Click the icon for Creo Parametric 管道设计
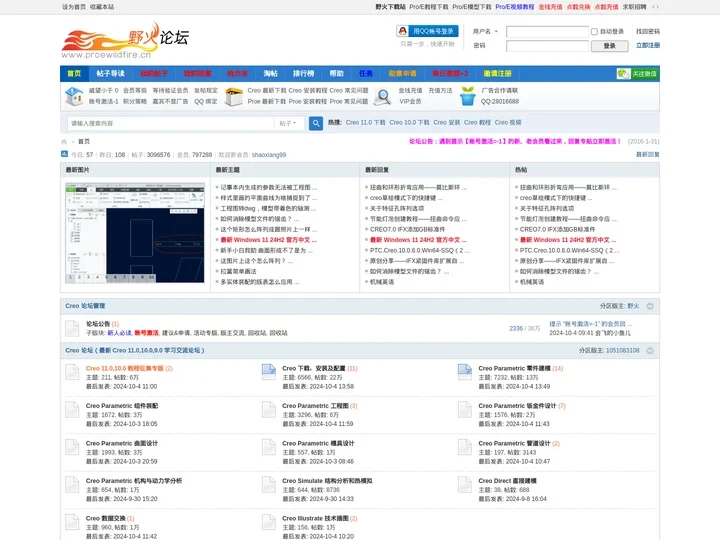Image resolution: width=720 pixels, height=540 pixels. coord(465,447)
